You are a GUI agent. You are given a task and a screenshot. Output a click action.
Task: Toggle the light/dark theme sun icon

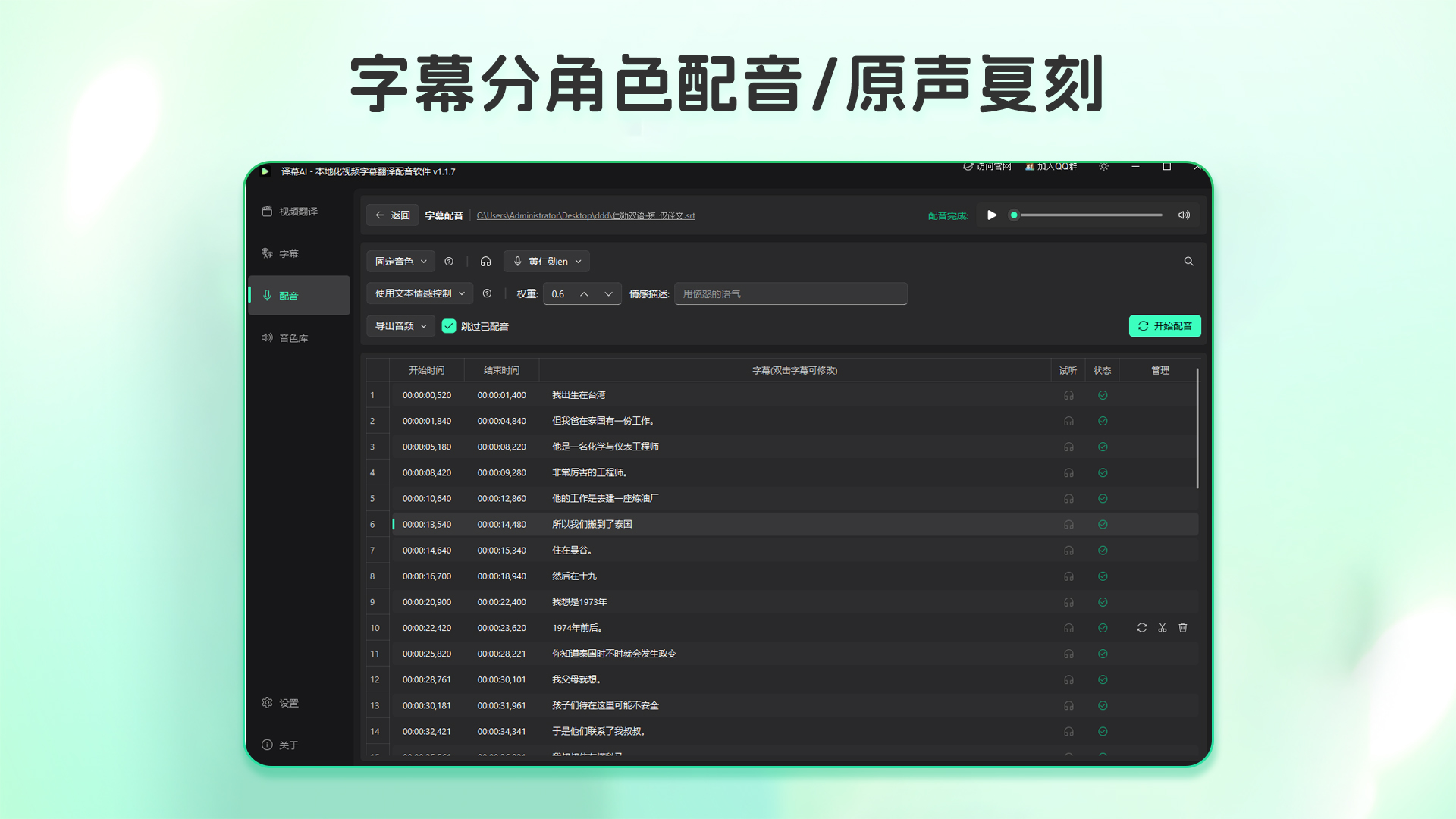pos(1103,167)
